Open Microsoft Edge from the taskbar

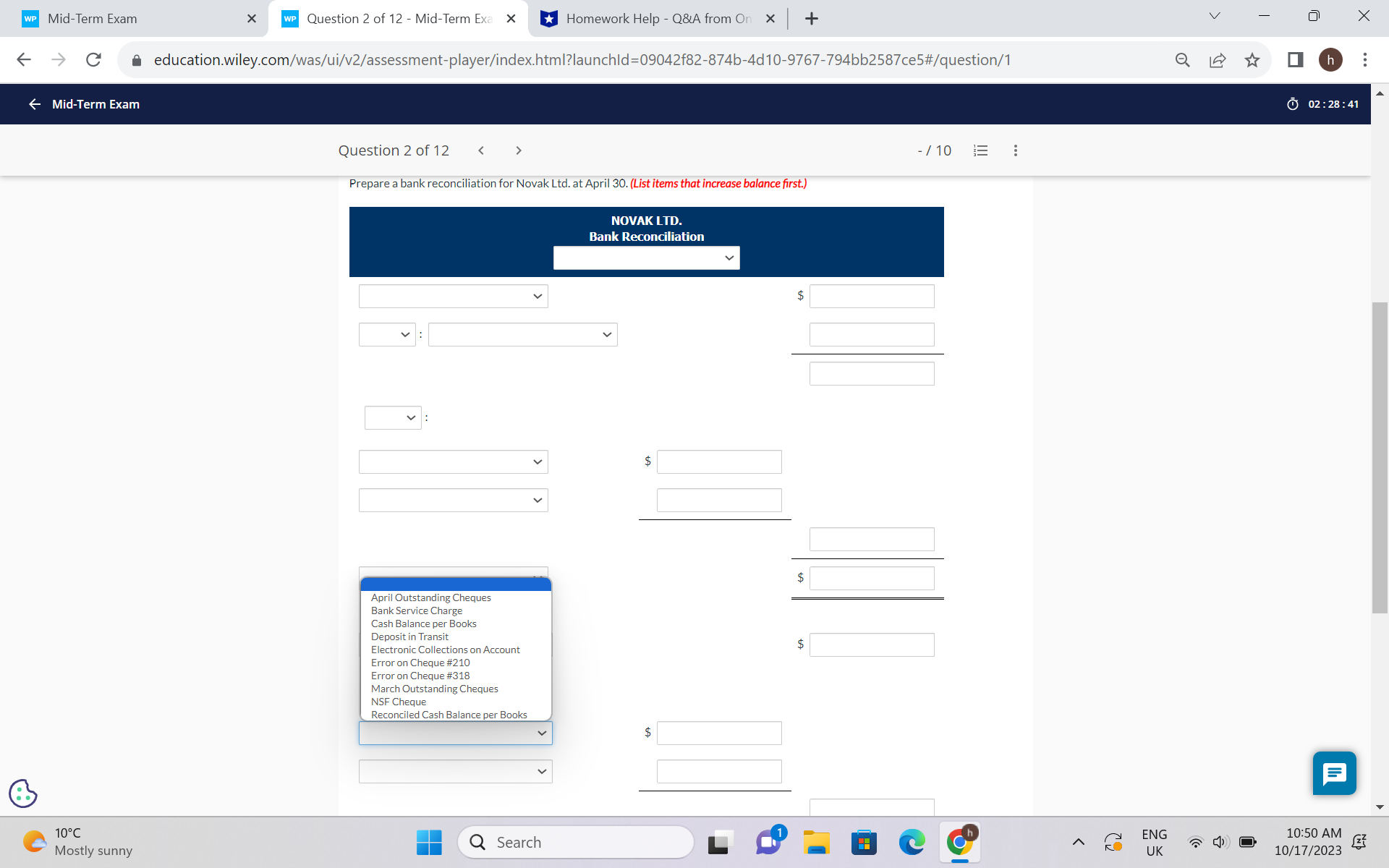point(912,842)
